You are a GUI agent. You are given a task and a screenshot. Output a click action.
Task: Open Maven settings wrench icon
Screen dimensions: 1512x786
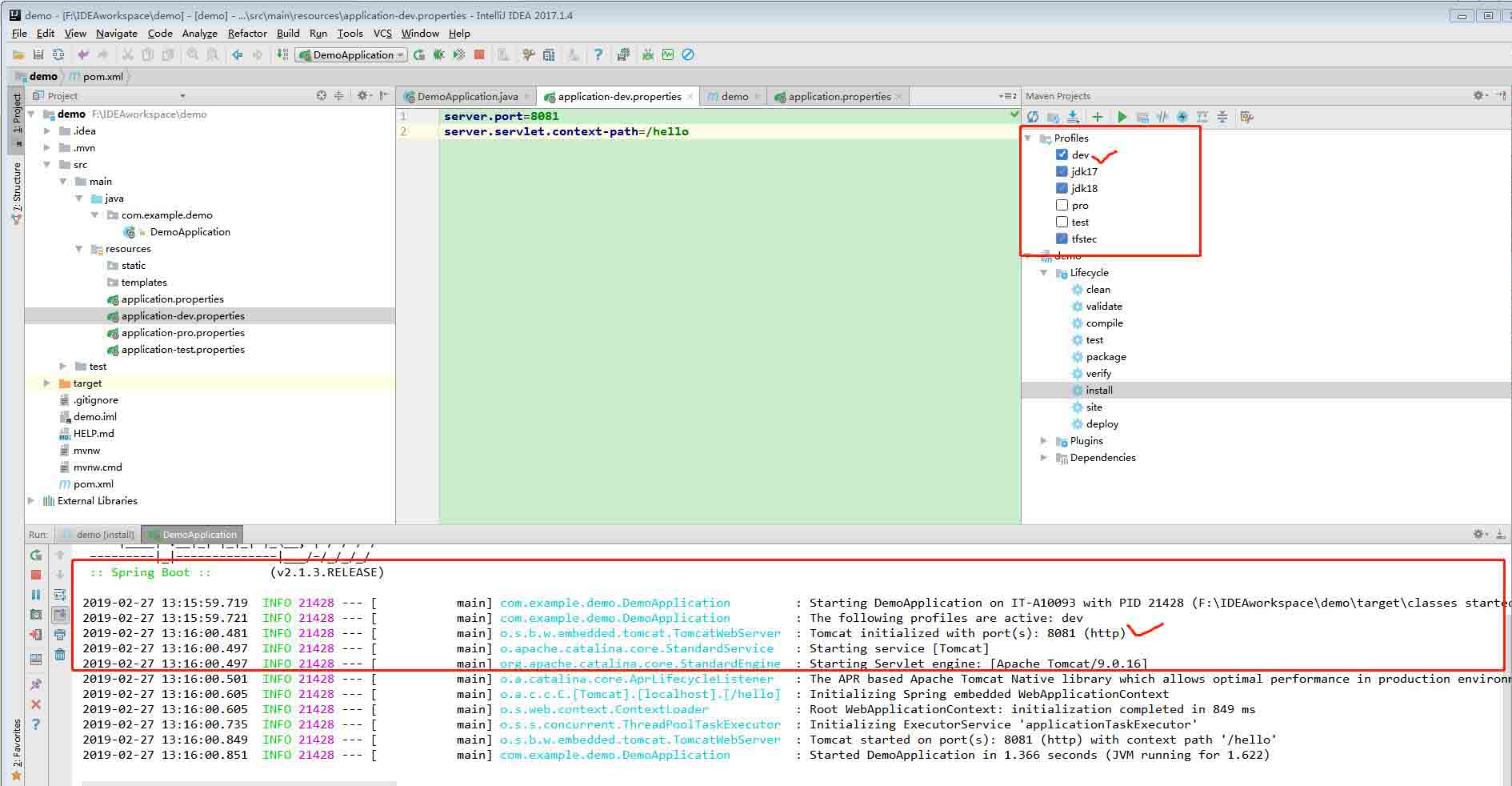click(x=1246, y=117)
